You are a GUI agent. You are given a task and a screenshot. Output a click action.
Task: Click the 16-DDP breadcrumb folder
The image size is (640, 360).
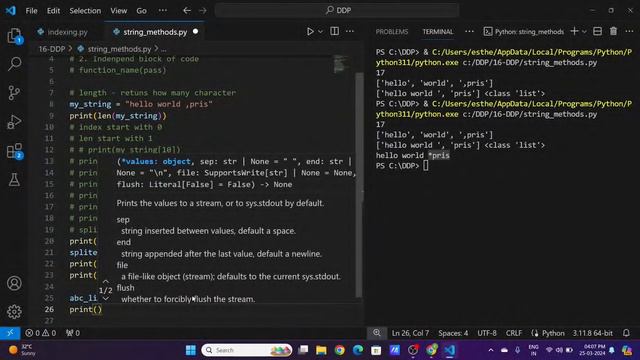coord(52,49)
